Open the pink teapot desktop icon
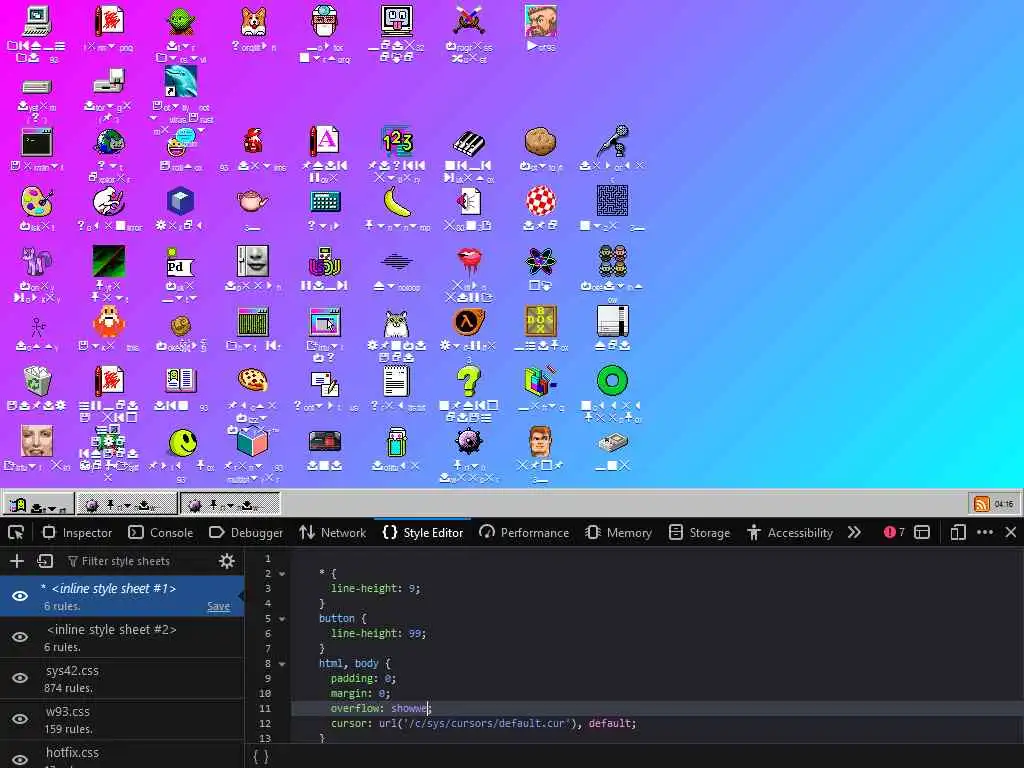The width and height of the screenshot is (1024, 768). pos(253,201)
